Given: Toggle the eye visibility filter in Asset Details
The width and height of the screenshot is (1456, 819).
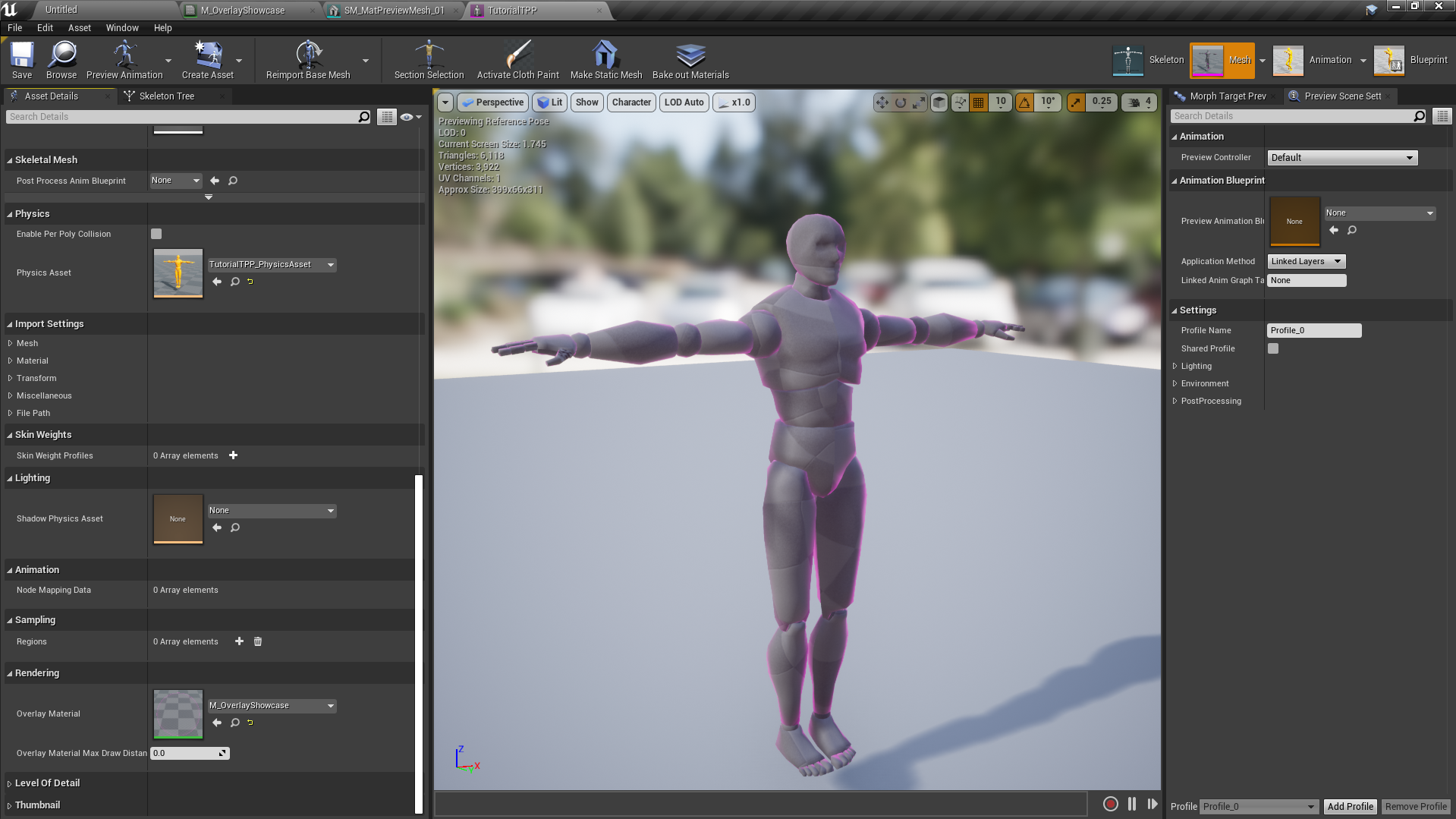Looking at the screenshot, I should point(407,117).
